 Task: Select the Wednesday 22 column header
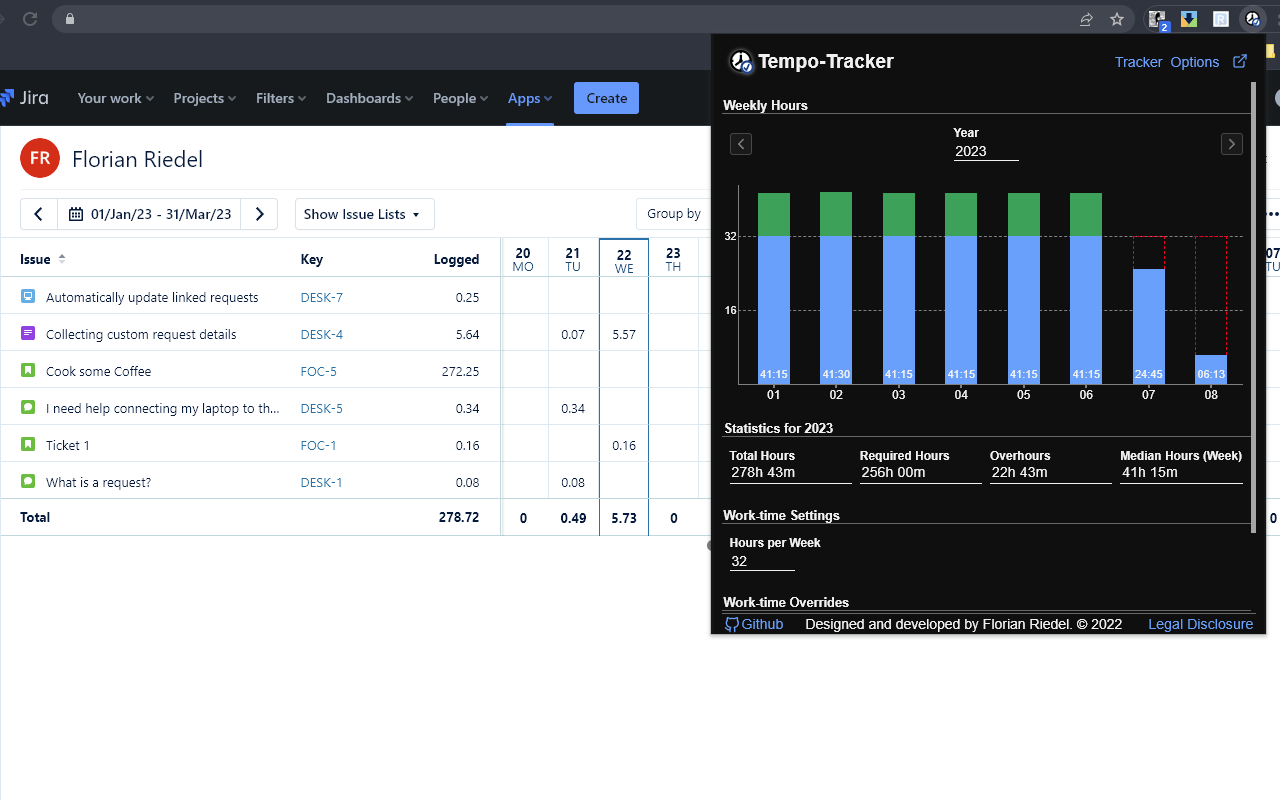(624, 260)
